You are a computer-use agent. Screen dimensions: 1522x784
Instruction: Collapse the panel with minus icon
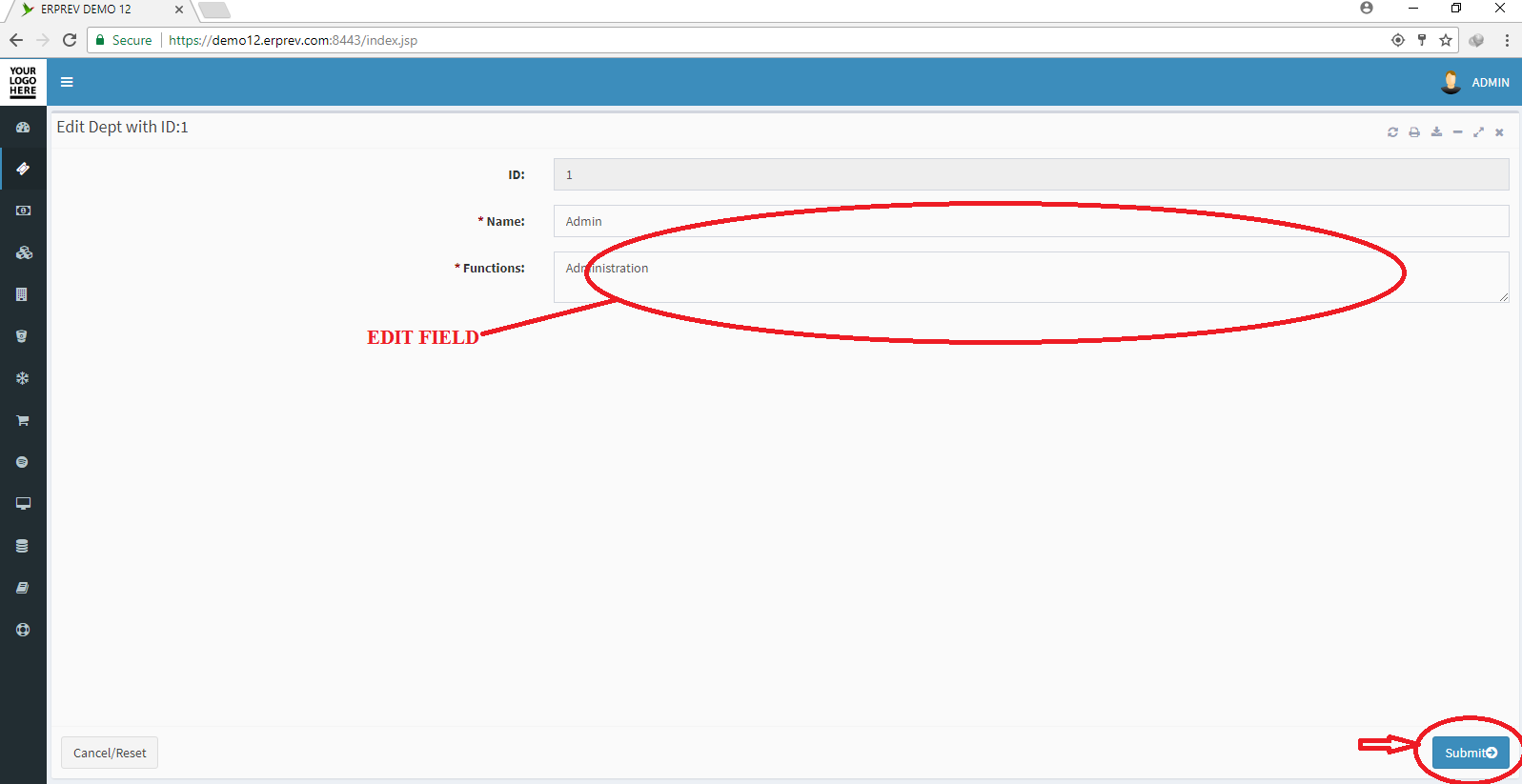coord(1457,132)
